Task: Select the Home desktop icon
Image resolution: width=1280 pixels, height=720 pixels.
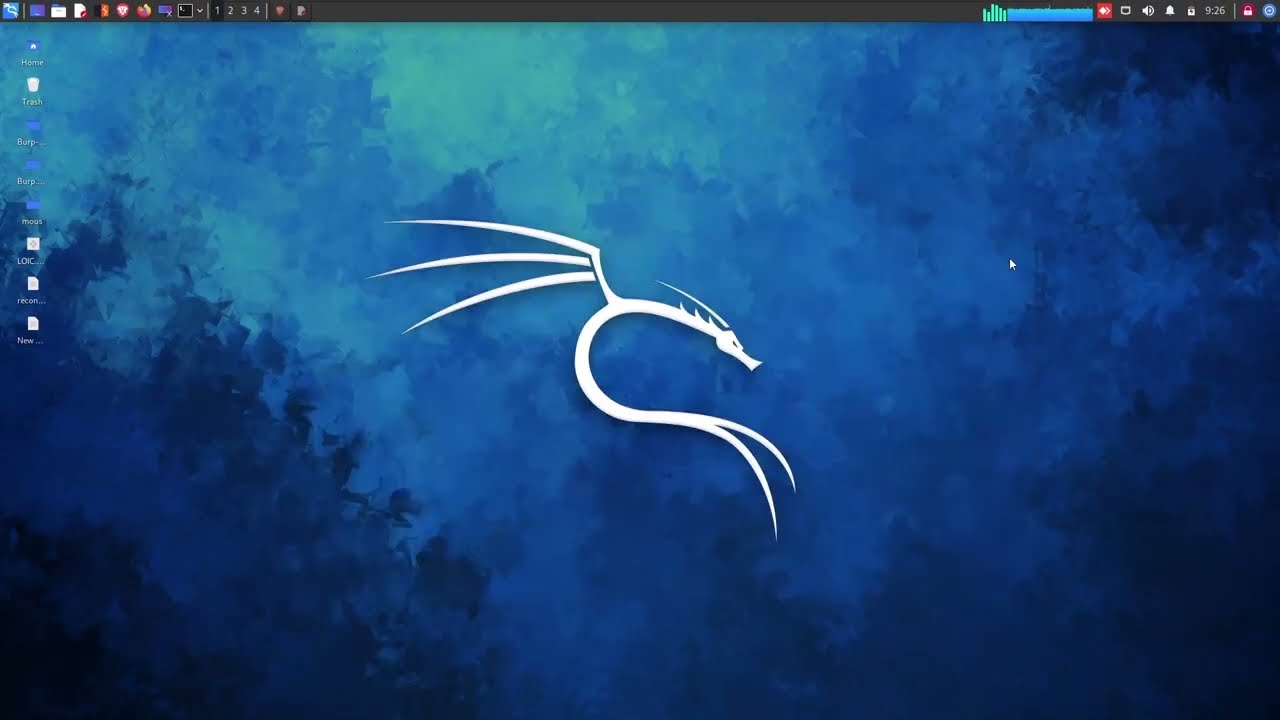Action: [x=32, y=53]
